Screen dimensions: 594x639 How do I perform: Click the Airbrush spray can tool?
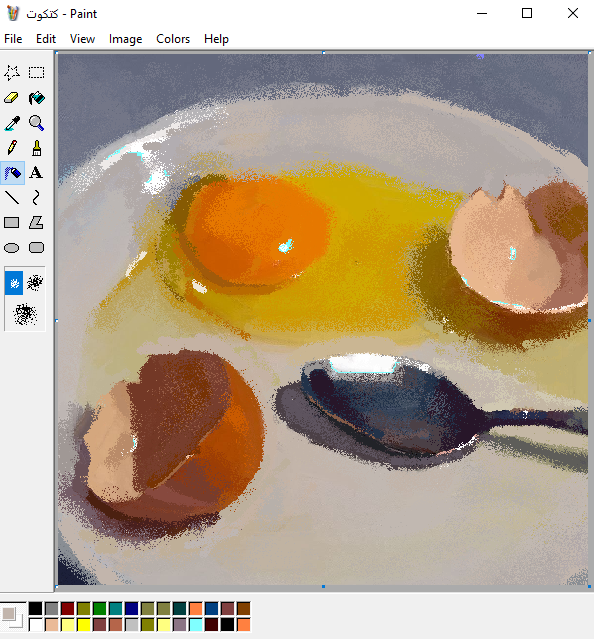pos(12,173)
